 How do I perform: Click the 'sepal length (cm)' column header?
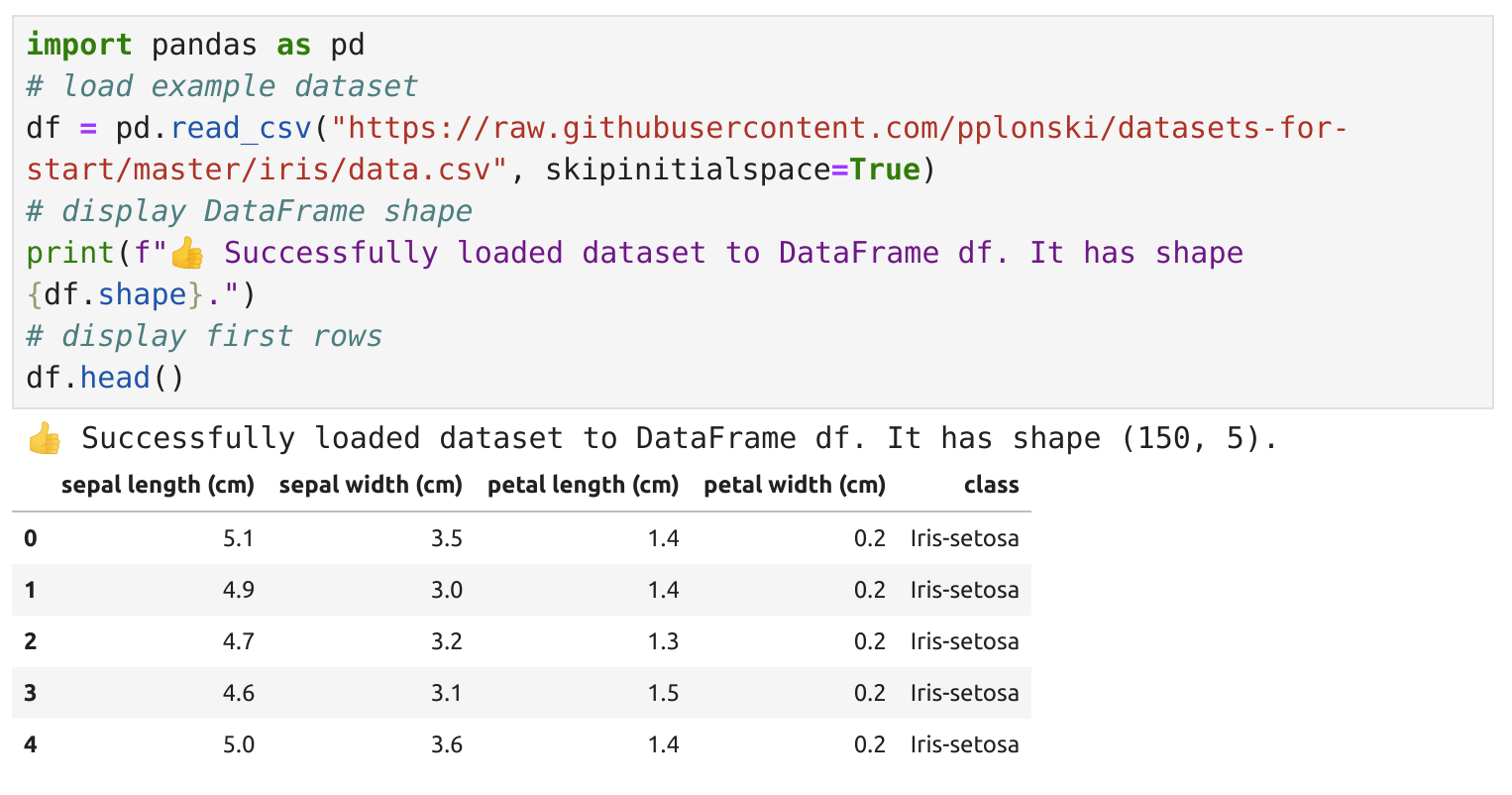tap(158, 485)
